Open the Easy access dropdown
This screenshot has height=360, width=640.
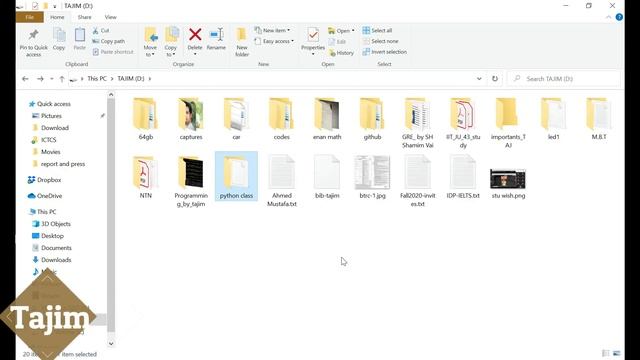[274, 41]
